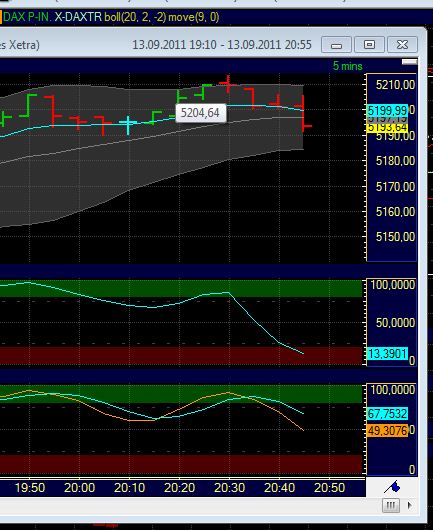The height and width of the screenshot is (530, 433).
Task: Click the 5160,00 price scale label
Action: click(x=395, y=212)
